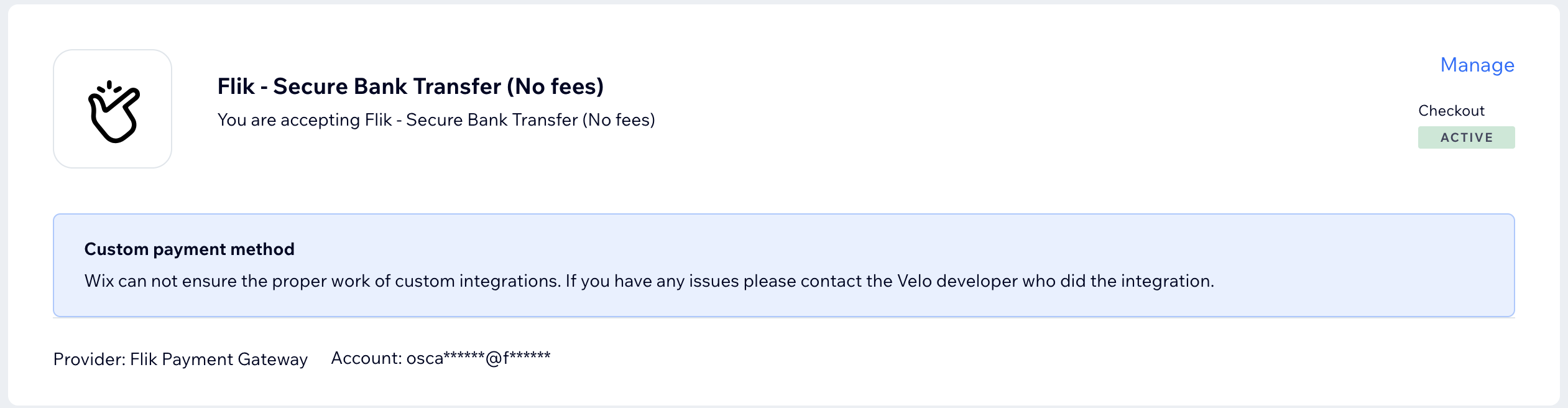Select the Checkout label above the badge
1568x408 pixels.
[1451, 111]
